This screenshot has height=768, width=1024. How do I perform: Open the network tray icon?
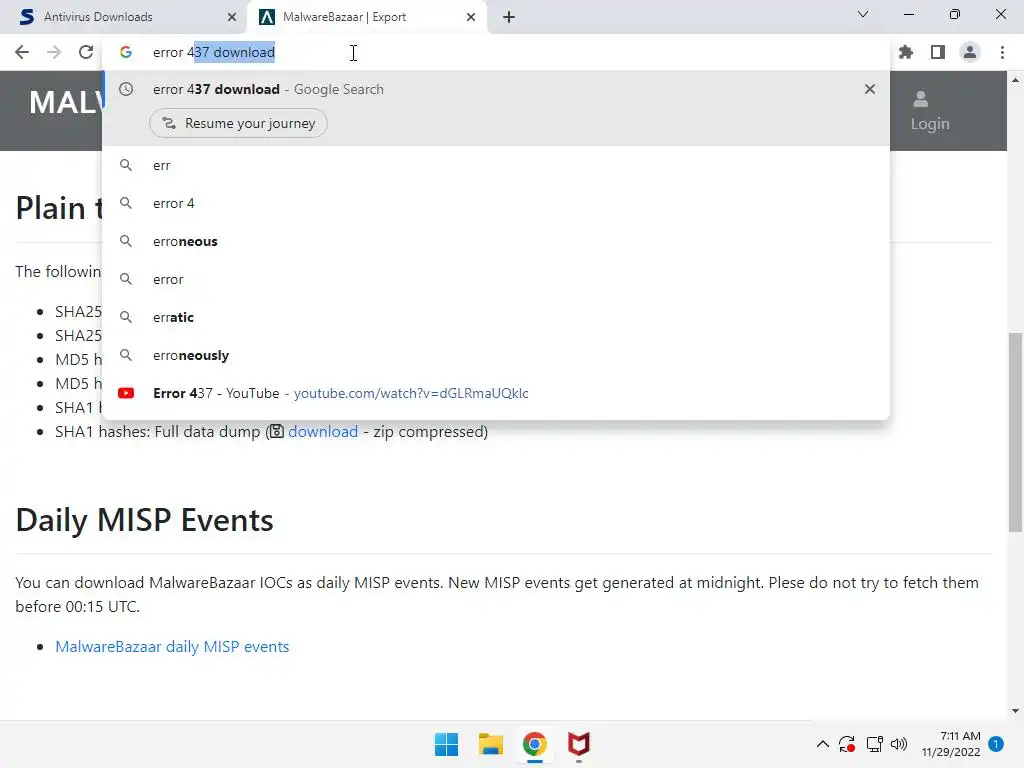(874, 744)
